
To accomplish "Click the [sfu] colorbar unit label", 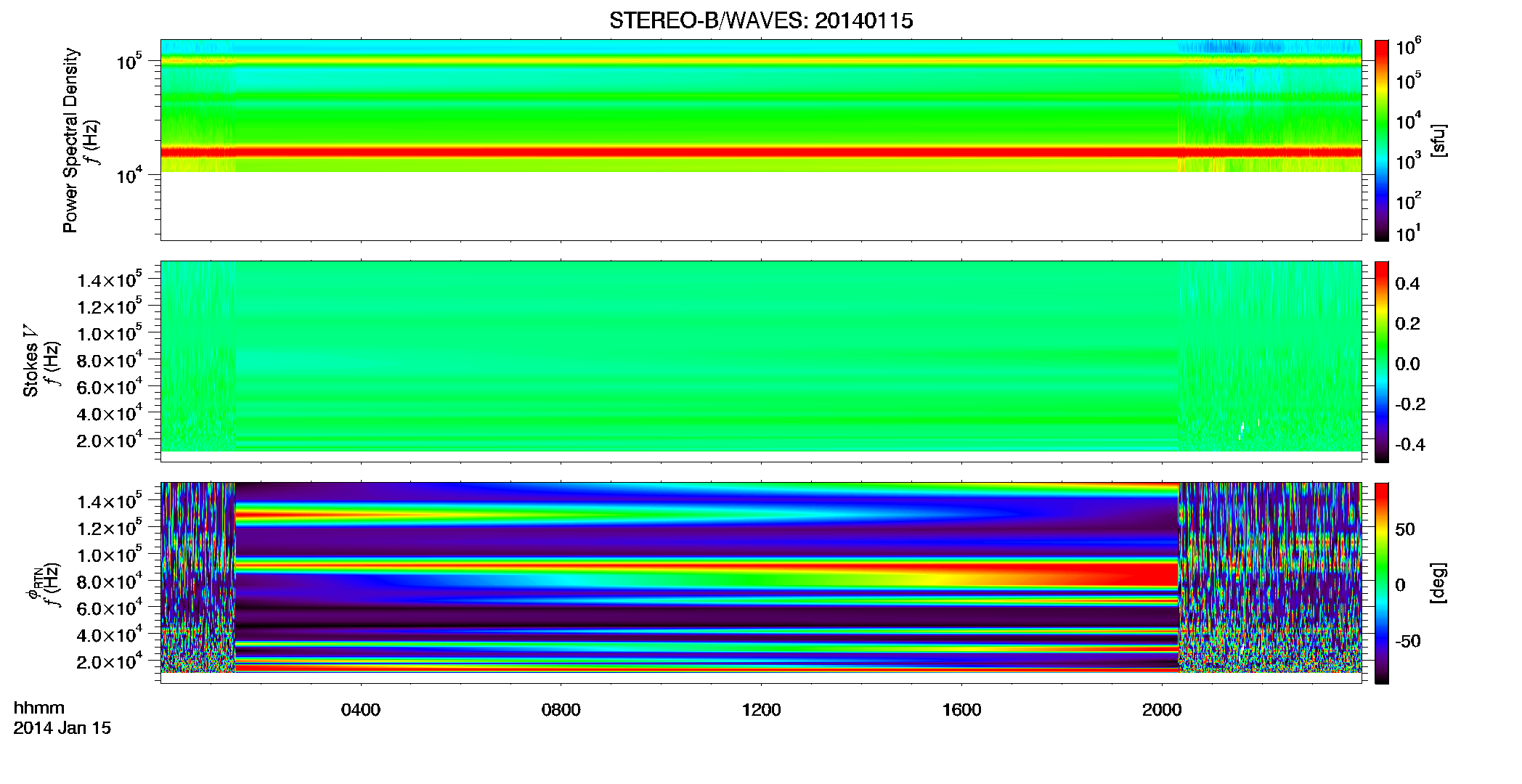I will click(1438, 141).
